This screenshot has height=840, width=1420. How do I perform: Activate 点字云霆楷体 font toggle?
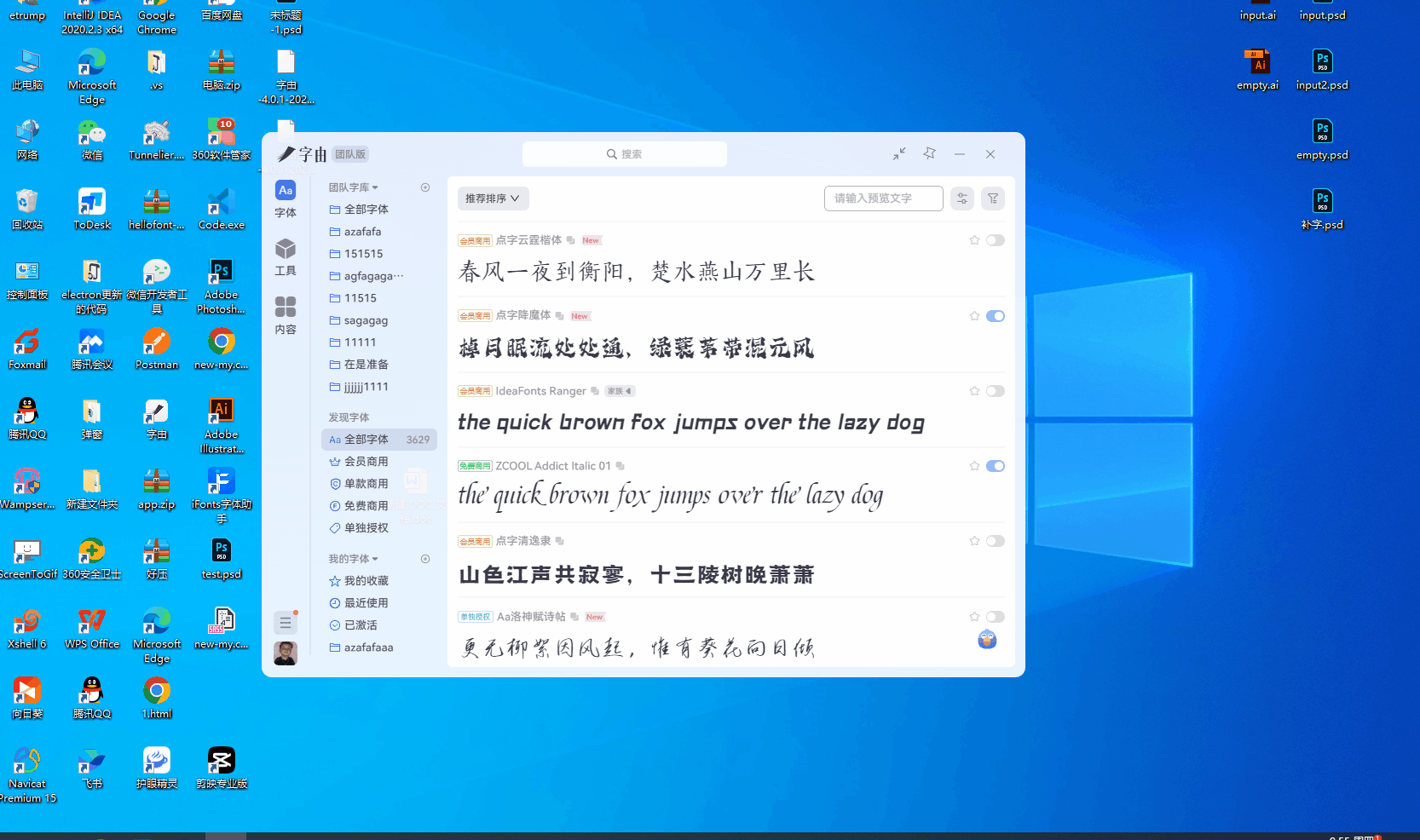click(996, 240)
